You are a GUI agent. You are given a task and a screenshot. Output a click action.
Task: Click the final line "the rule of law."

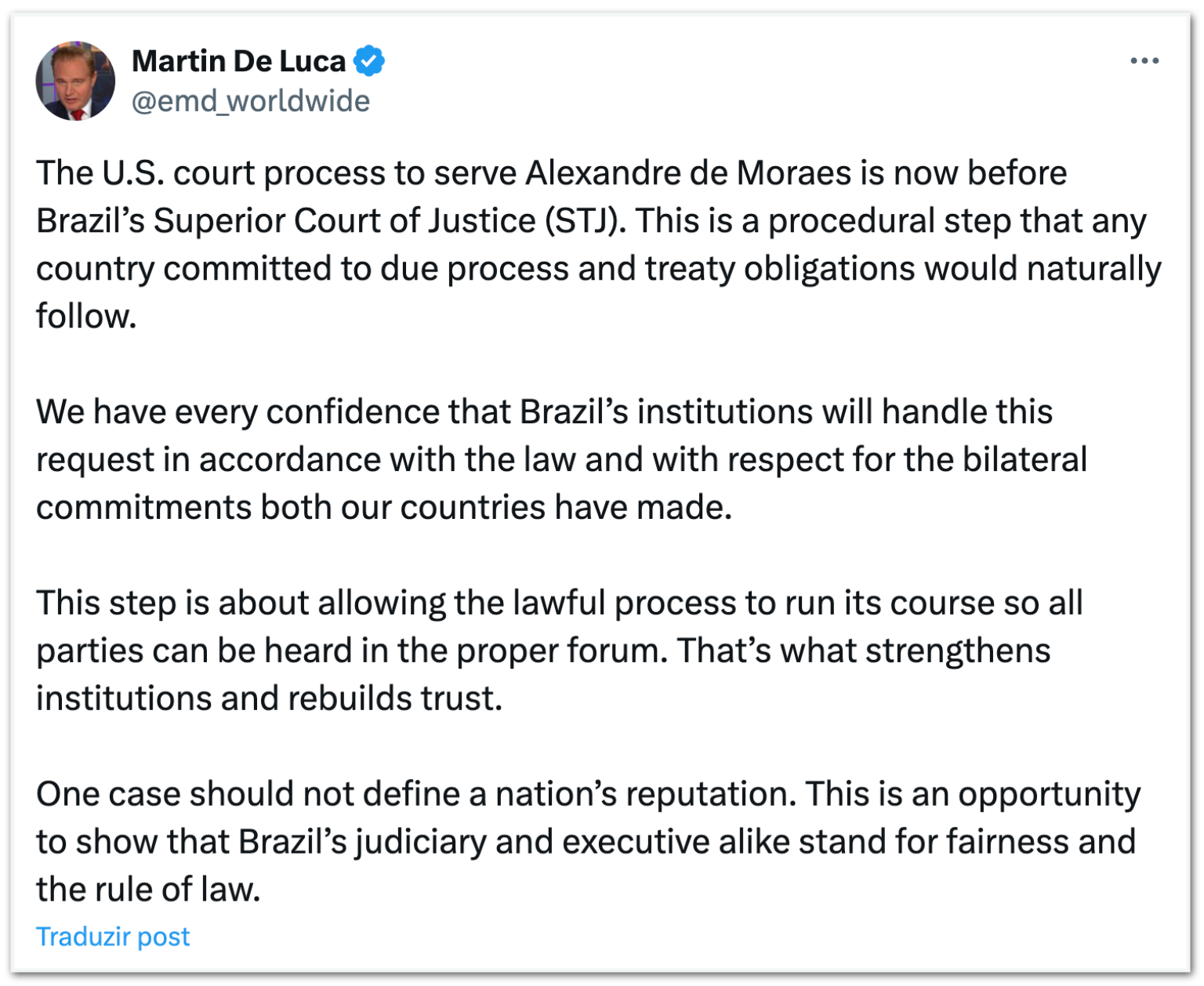[148, 890]
